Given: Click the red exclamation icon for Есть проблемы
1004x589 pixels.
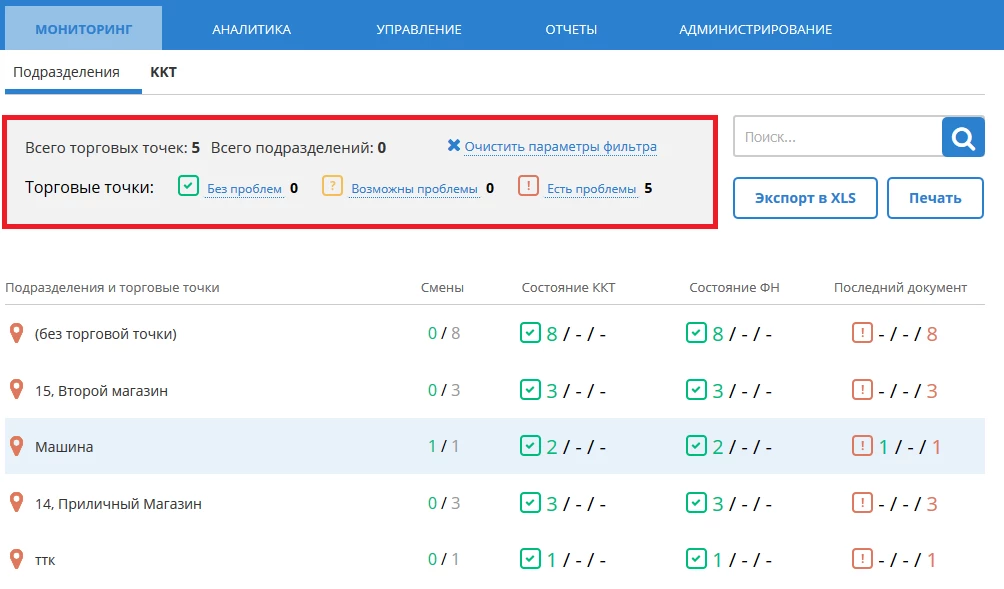Looking at the screenshot, I should [x=528, y=186].
